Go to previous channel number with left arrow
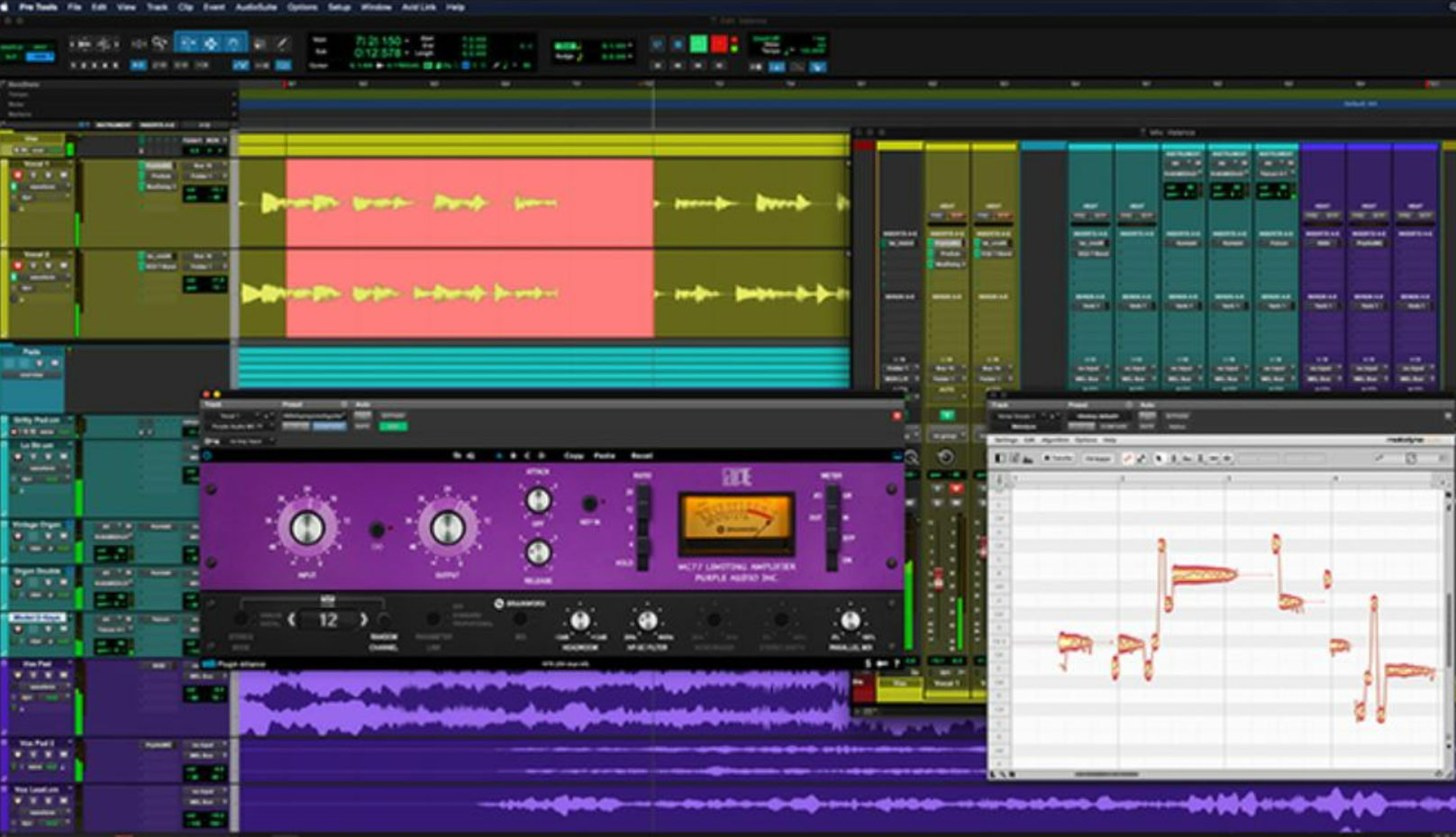Viewport: 1456px width, 837px height. point(292,620)
